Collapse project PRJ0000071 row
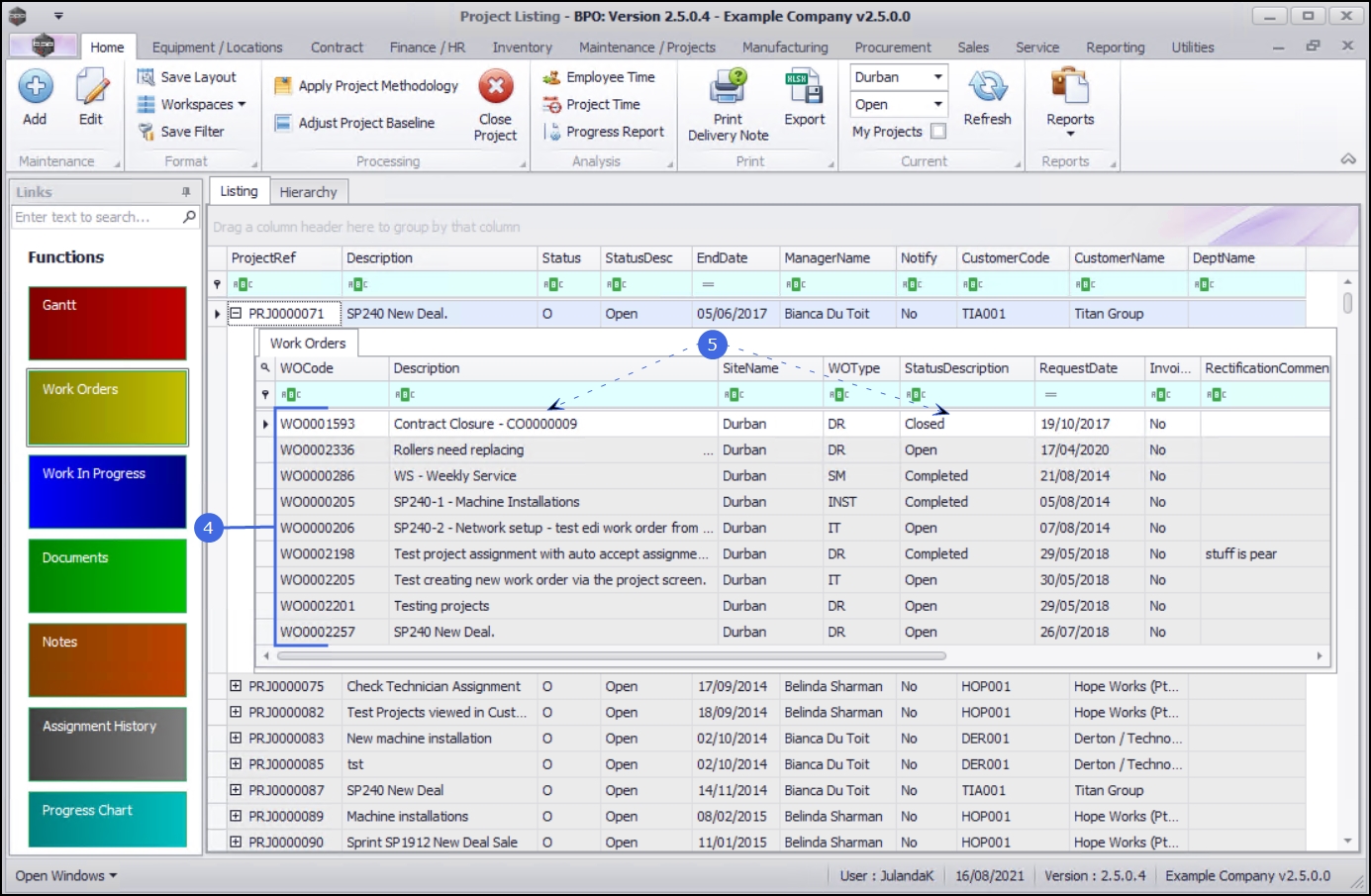The width and height of the screenshot is (1371, 896). 236,314
